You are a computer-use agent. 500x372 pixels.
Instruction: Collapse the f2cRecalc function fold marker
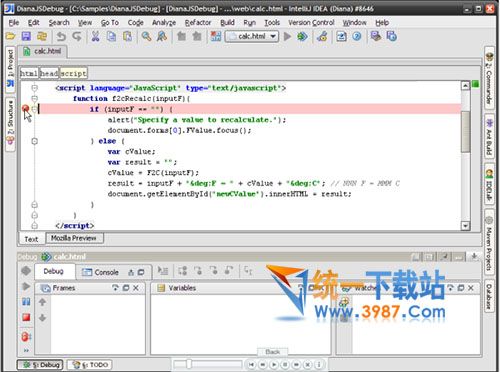click(x=34, y=98)
